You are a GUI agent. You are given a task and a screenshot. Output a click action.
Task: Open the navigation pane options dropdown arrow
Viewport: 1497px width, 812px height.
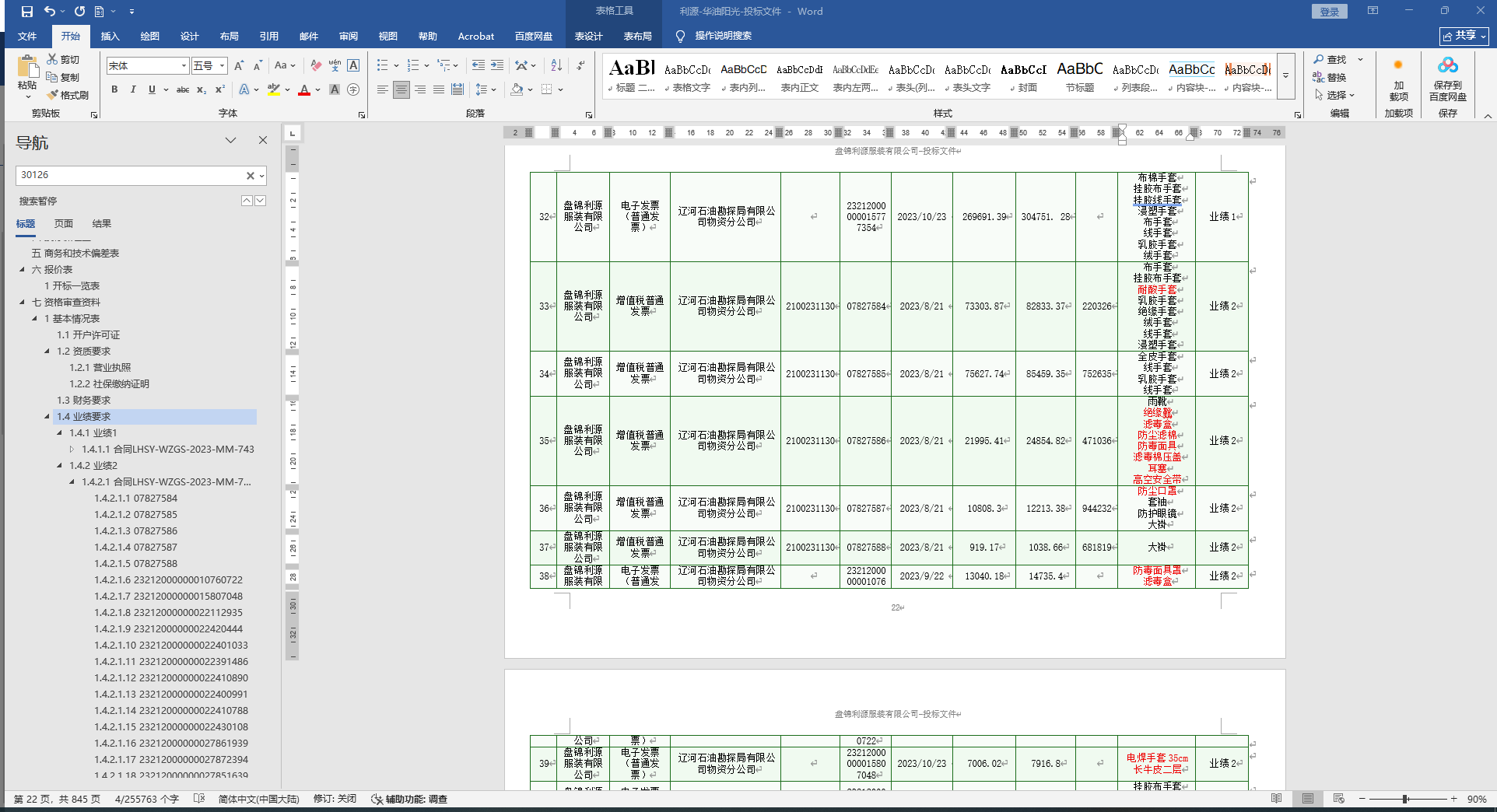(x=230, y=140)
